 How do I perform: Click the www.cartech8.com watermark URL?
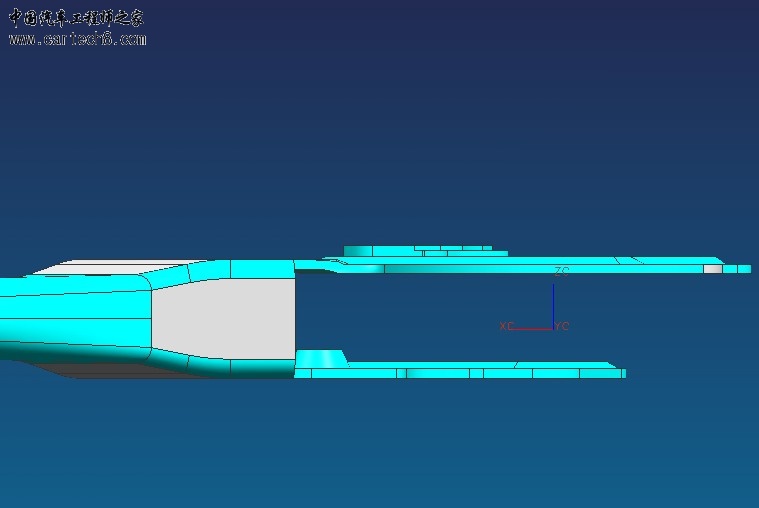pyautogui.click(x=77, y=39)
